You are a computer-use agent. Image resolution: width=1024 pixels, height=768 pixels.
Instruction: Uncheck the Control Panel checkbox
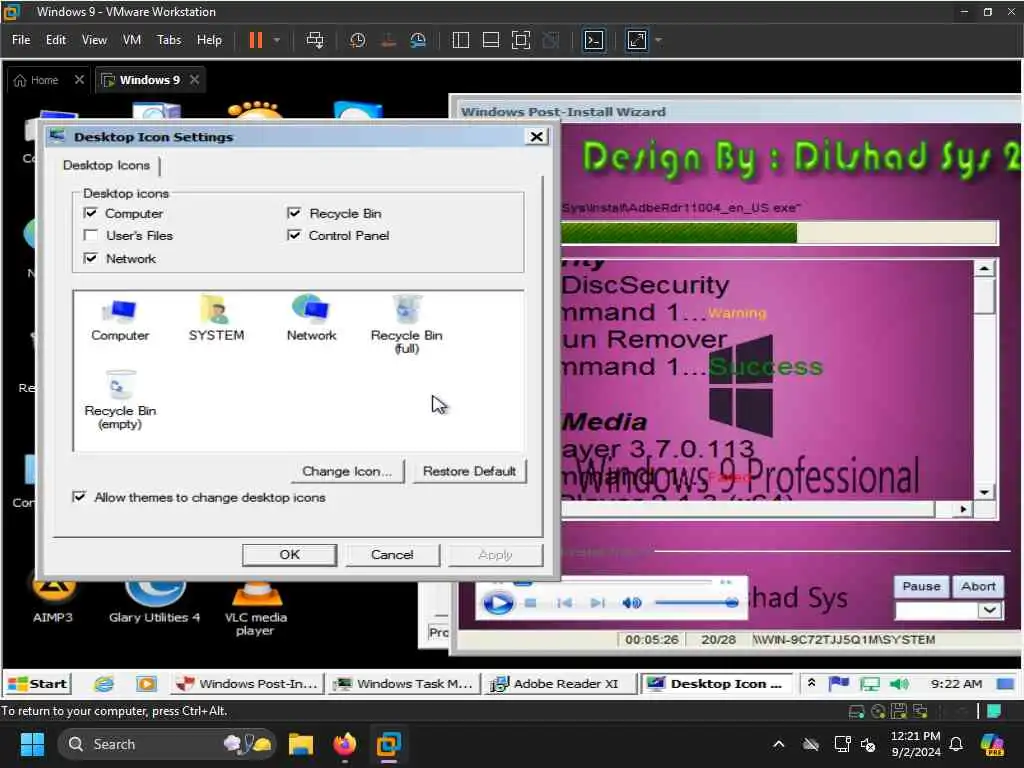(294, 235)
